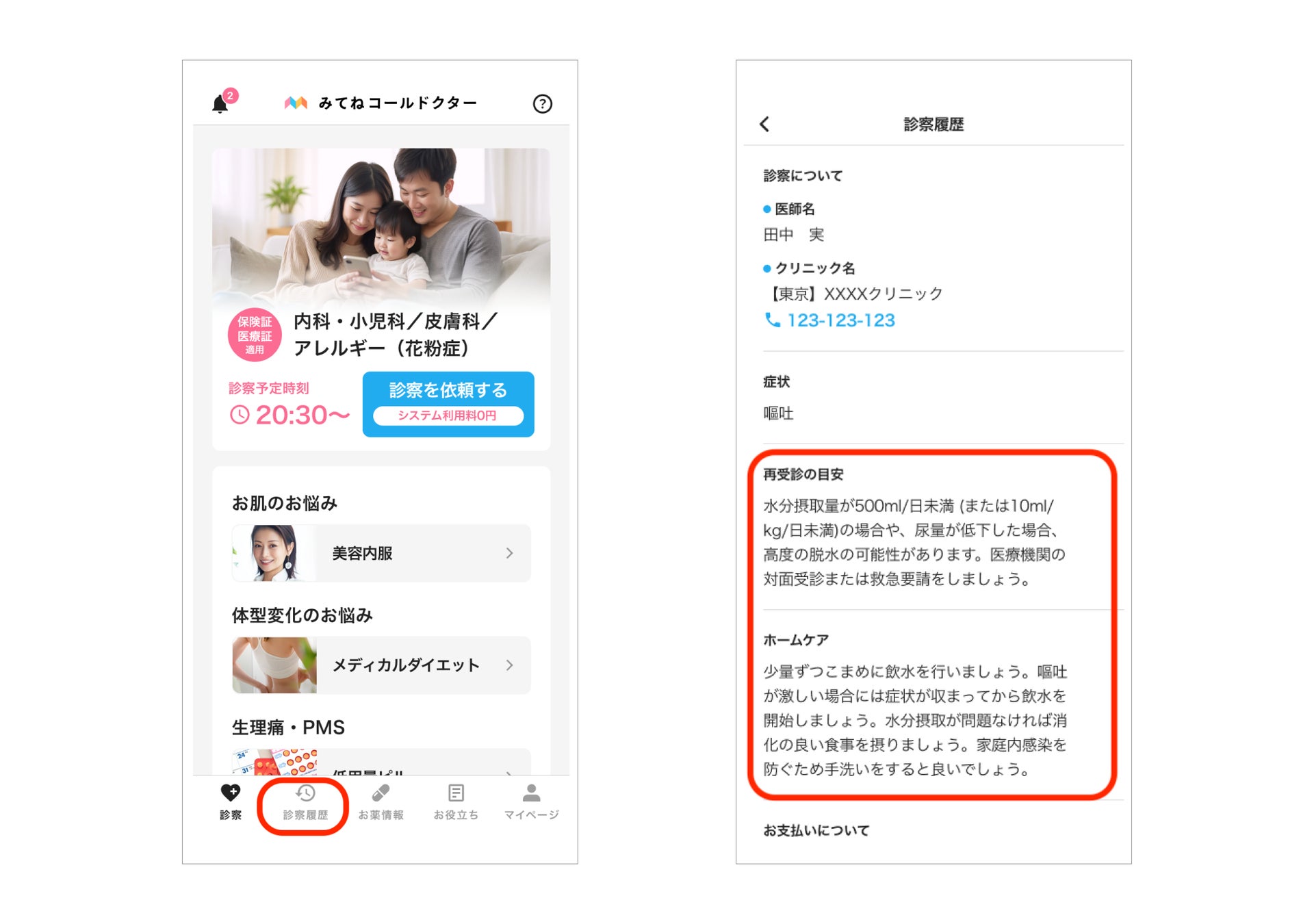This screenshot has width=1314, height=924.
Task: Tap the 美容内服 woman thumbnail
Action: [274, 553]
